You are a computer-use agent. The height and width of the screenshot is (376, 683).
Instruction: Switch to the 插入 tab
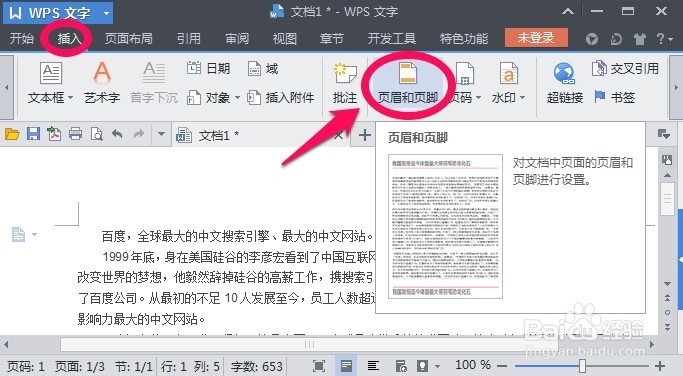(x=69, y=39)
